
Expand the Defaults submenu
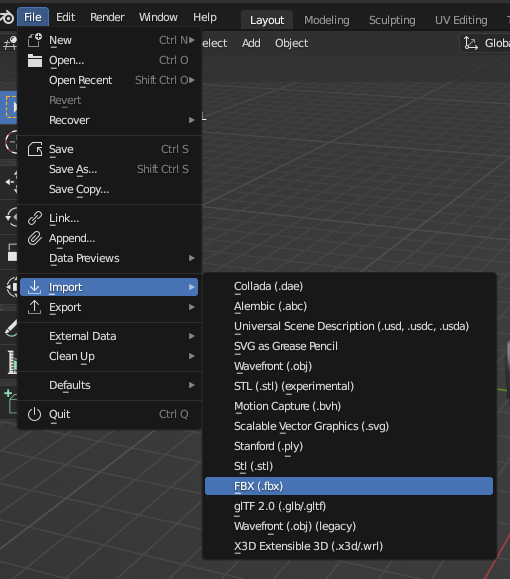(109, 385)
